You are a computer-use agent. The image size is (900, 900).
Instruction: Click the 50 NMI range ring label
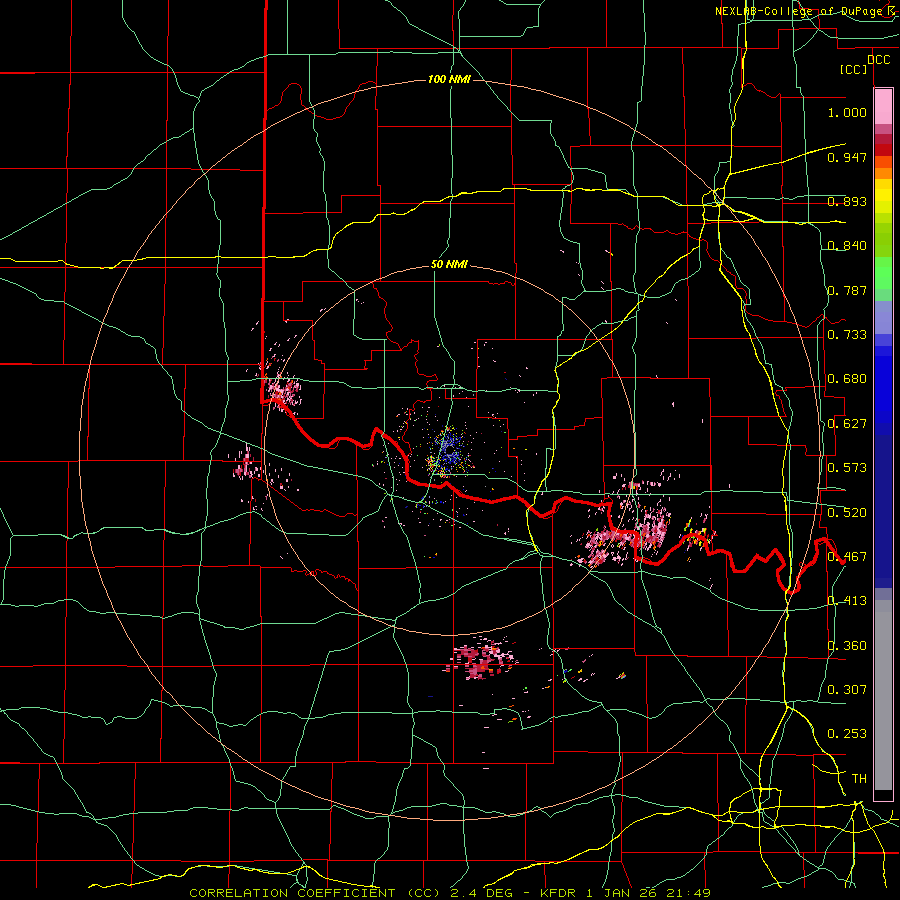pyautogui.click(x=449, y=265)
